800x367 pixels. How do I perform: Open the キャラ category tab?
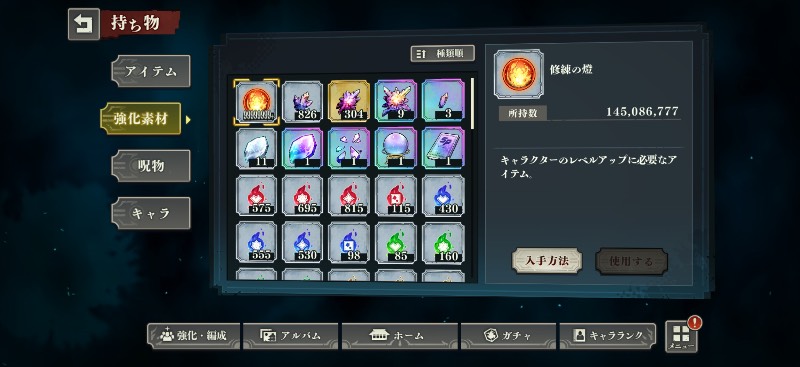click(151, 213)
